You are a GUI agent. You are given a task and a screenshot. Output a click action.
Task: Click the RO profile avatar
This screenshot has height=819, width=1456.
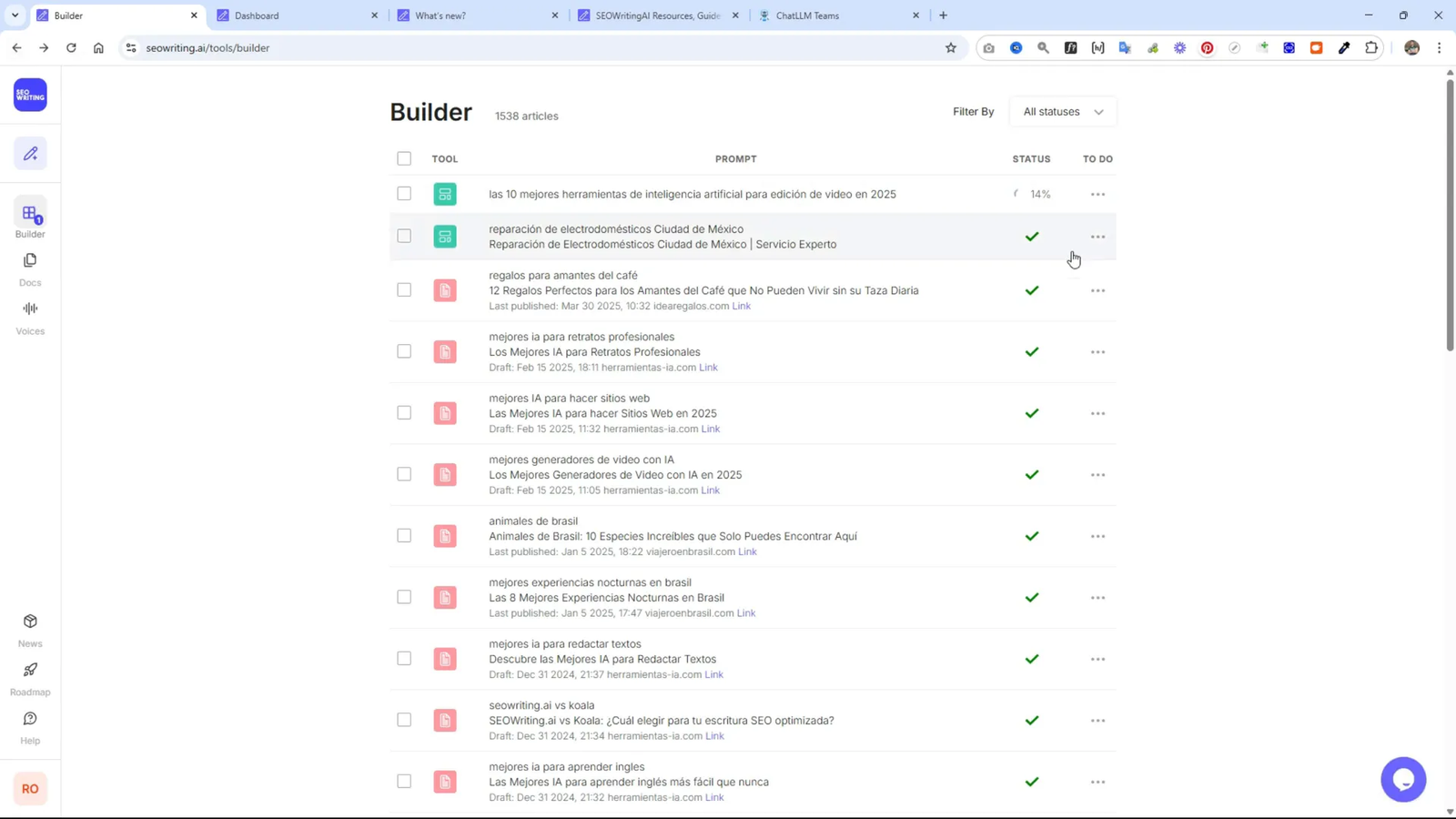click(x=29, y=788)
